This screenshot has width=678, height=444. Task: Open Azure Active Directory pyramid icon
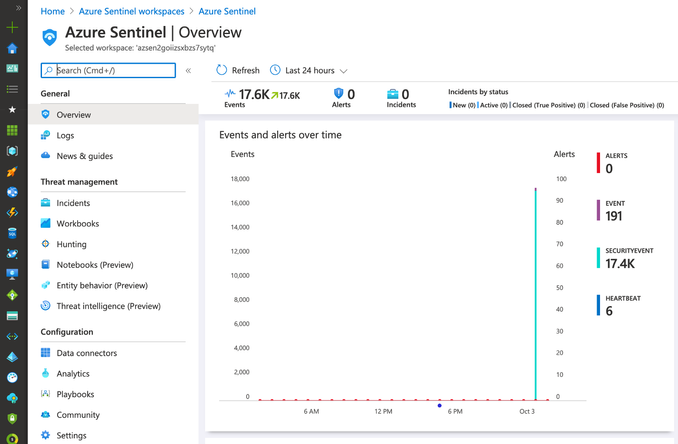pyautogui.click(x=12, y=357)
